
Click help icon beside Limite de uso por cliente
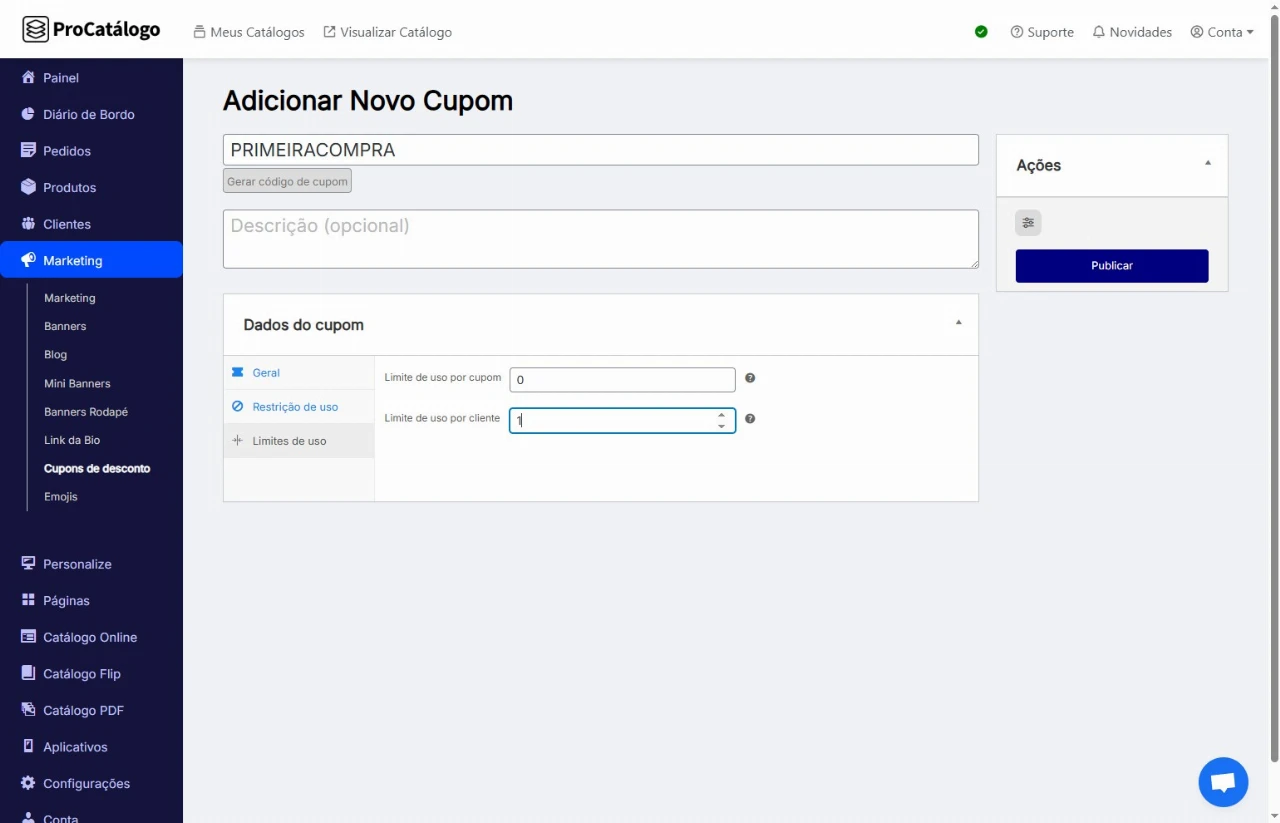[750, 419]
